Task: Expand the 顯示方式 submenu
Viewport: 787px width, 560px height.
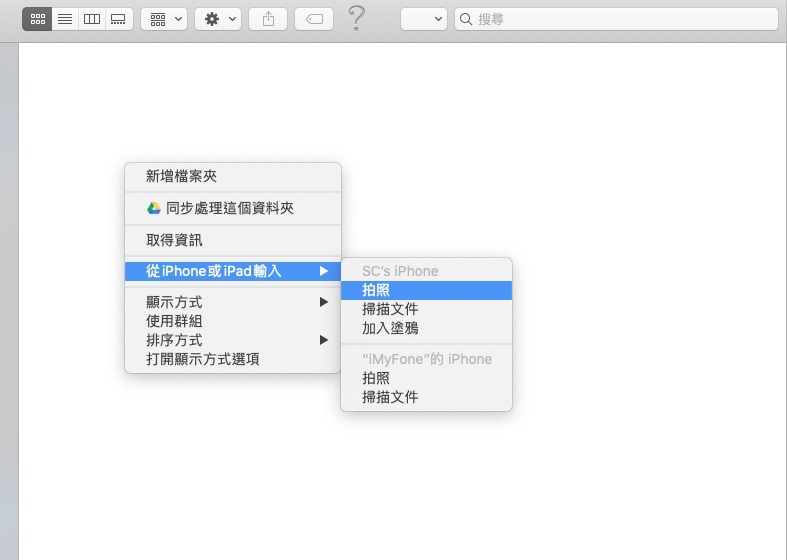Action: (x=233, y=302)
